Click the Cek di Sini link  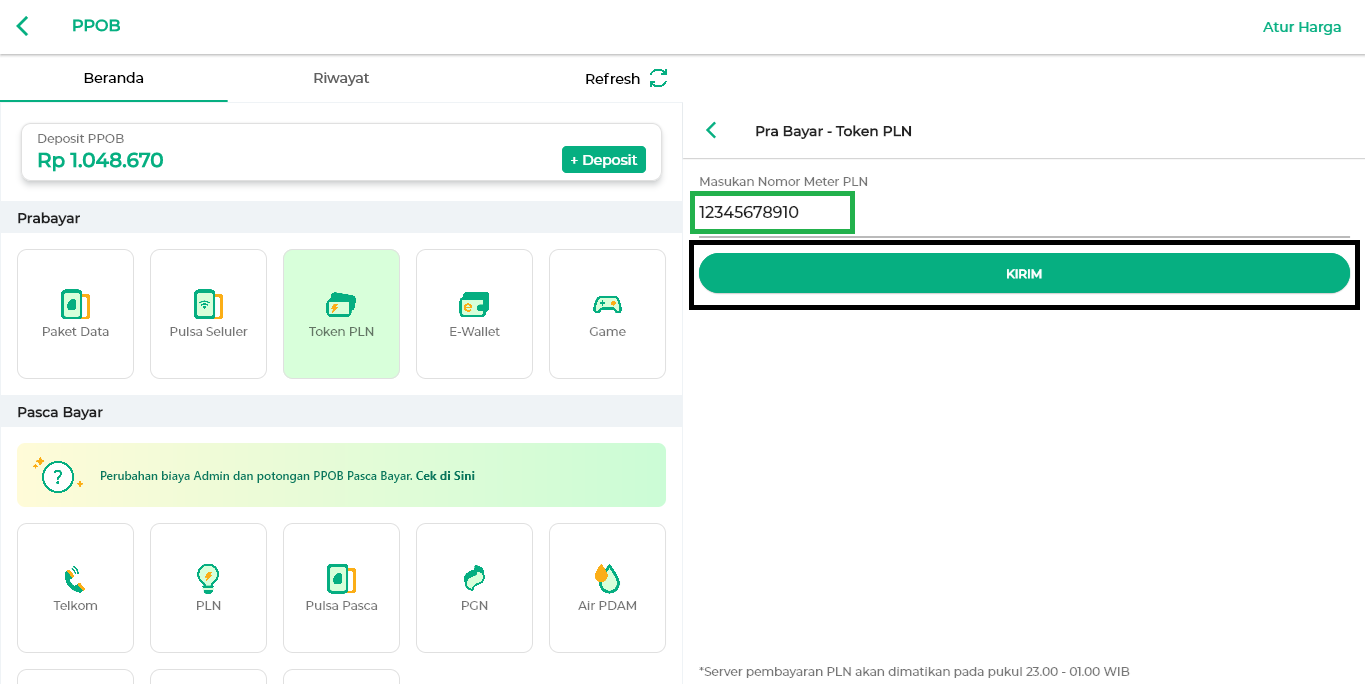click(445, 476)
